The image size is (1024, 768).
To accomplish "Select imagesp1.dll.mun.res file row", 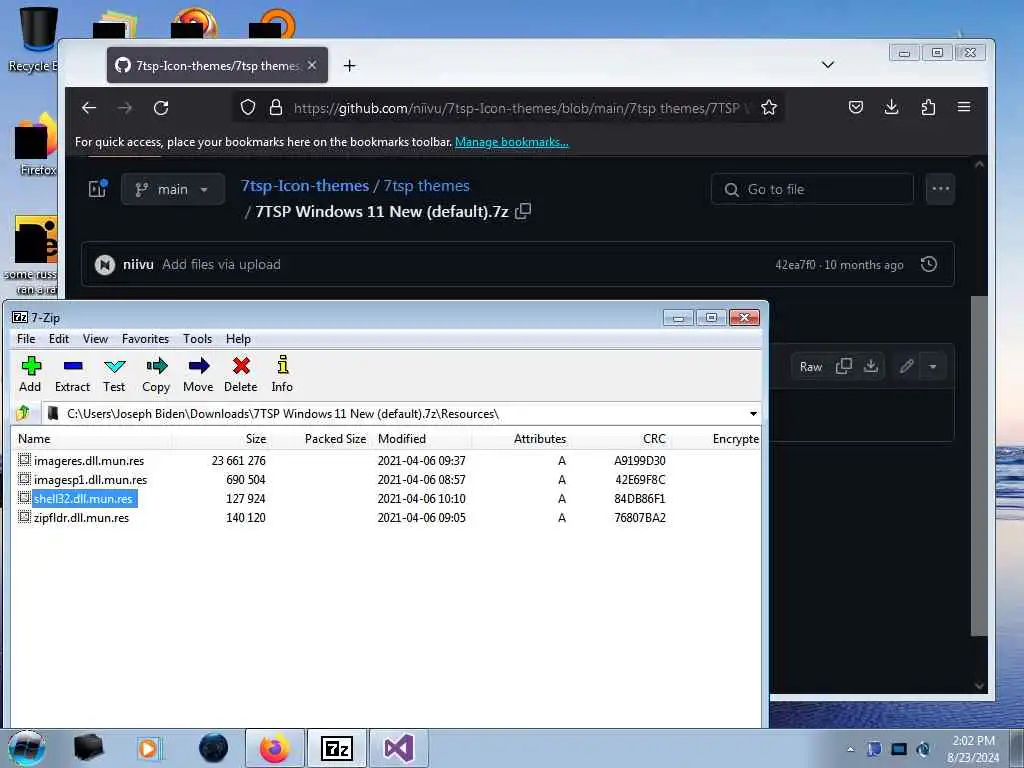I will pos(385,479).
